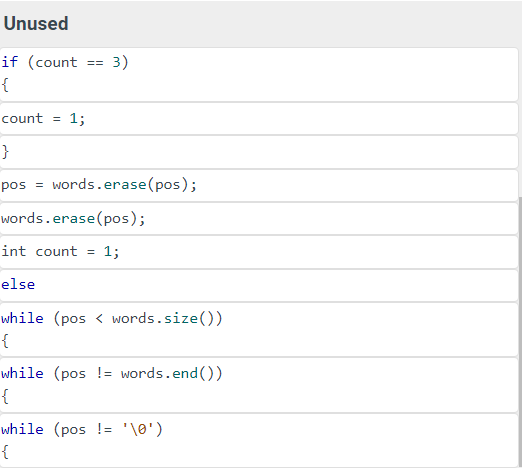This screenshot has height=471, width=522.
Task: Click the '\0' character literal
Action: coord(142,429)
